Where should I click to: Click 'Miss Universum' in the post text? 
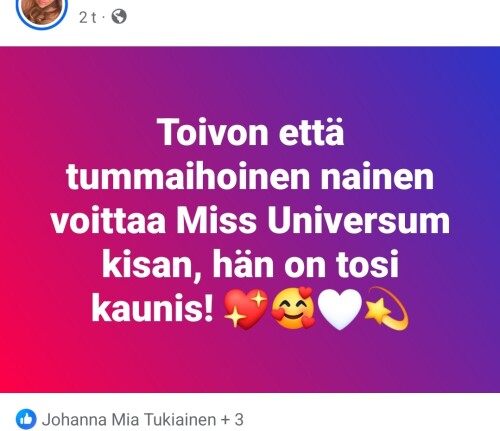(x=313, y=220)
